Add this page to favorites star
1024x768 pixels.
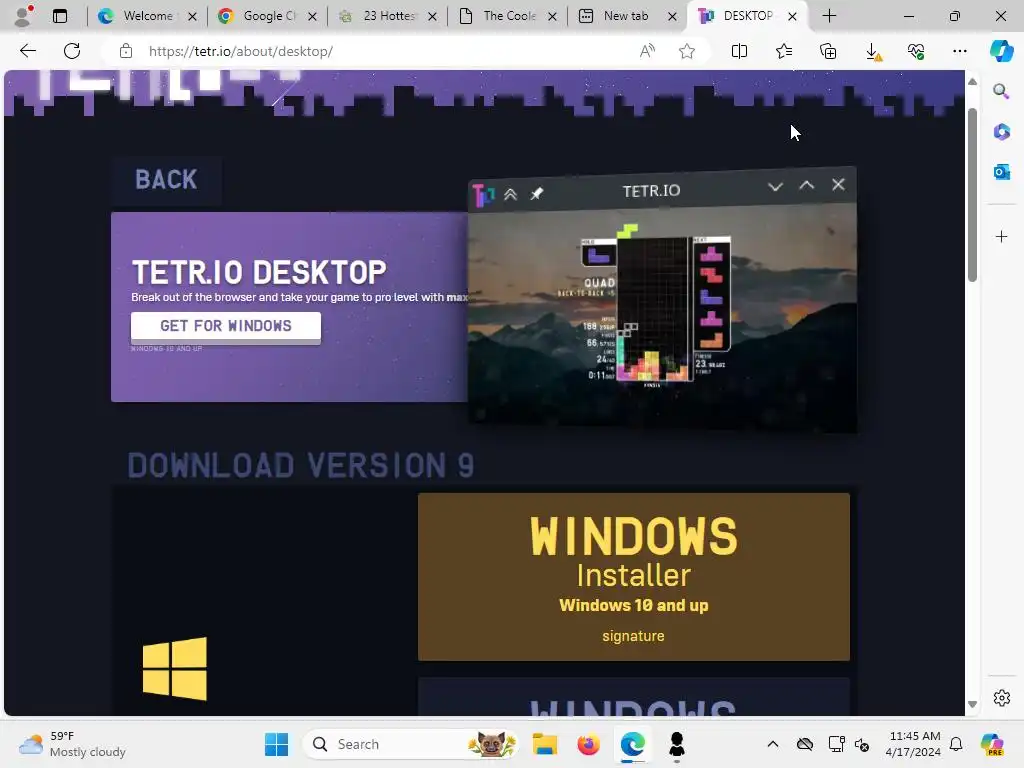(x=686, y=51)
